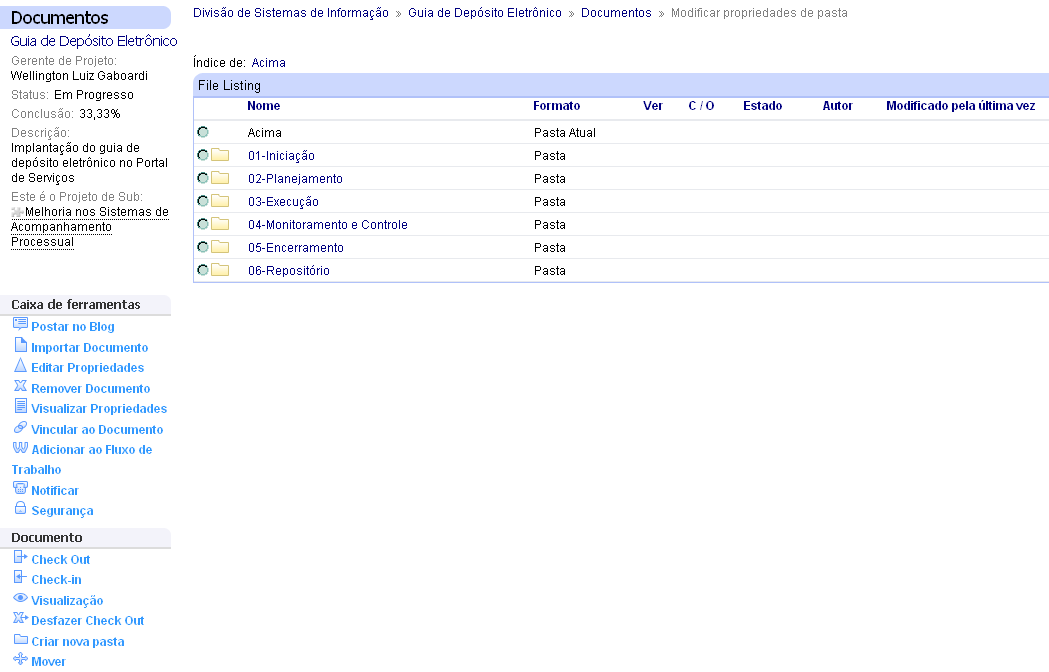Viewport: 1049px width, 672px height.
Task: Click the Check-in link
Action: [x=56, y=580]
